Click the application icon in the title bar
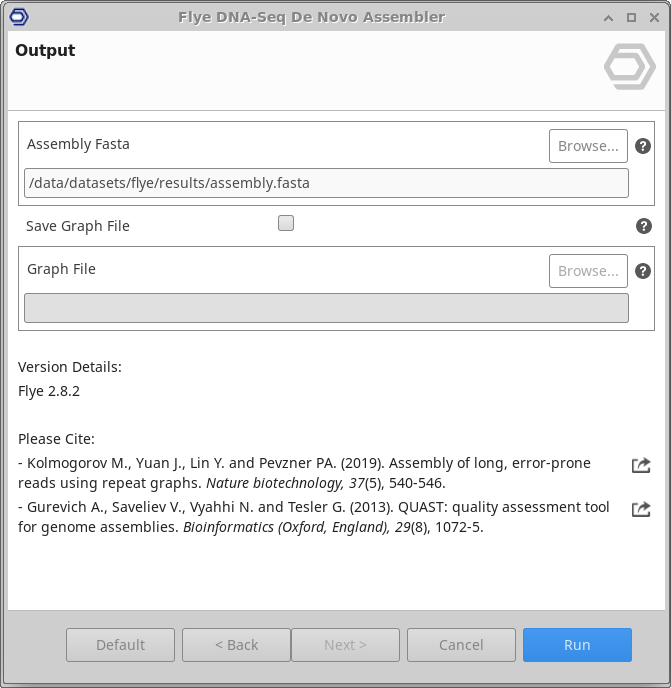The height and width of the screenshot is (688, 671). point(17,17)
